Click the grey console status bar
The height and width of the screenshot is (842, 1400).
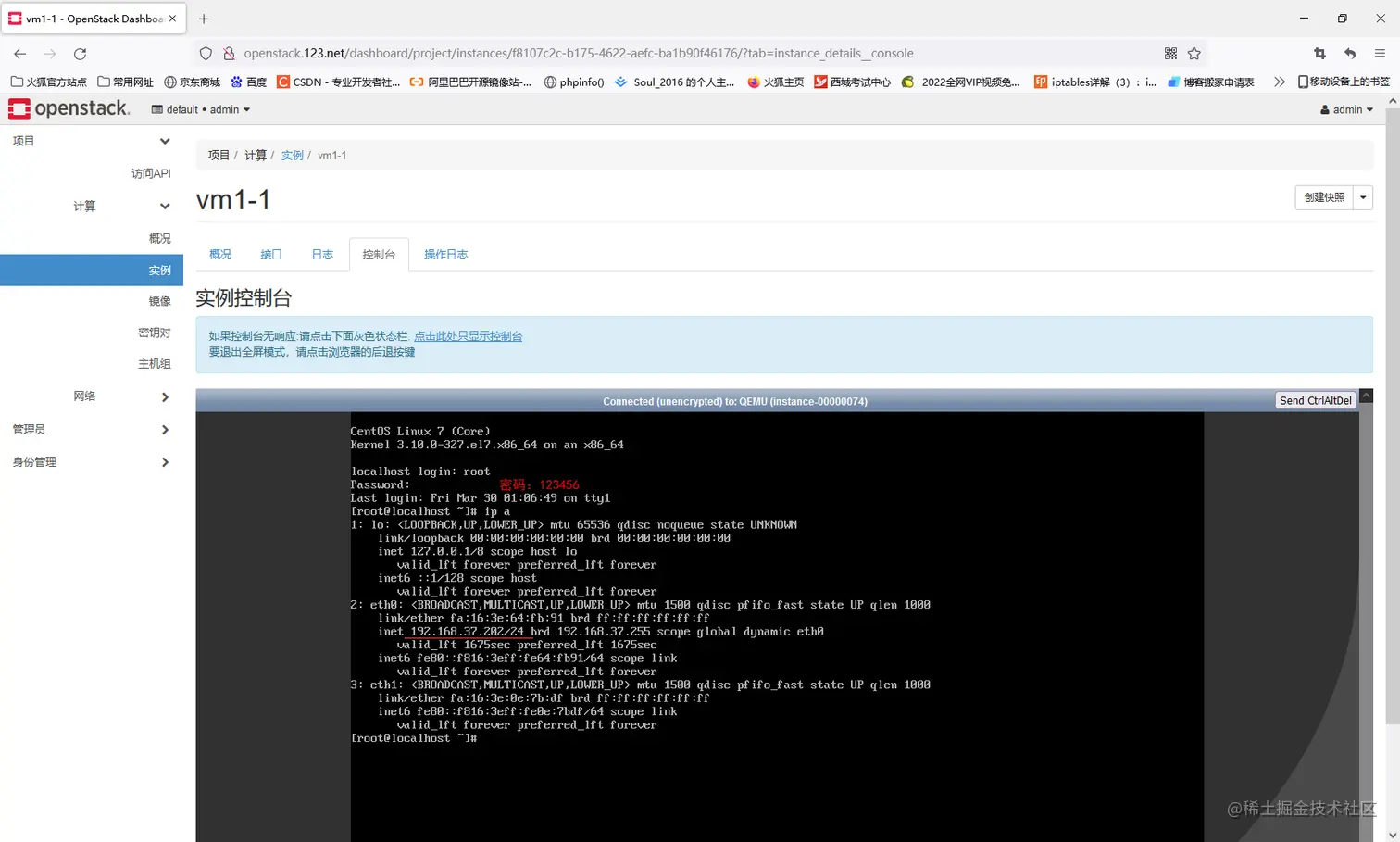pyautogui.click(x=735, y=401)
